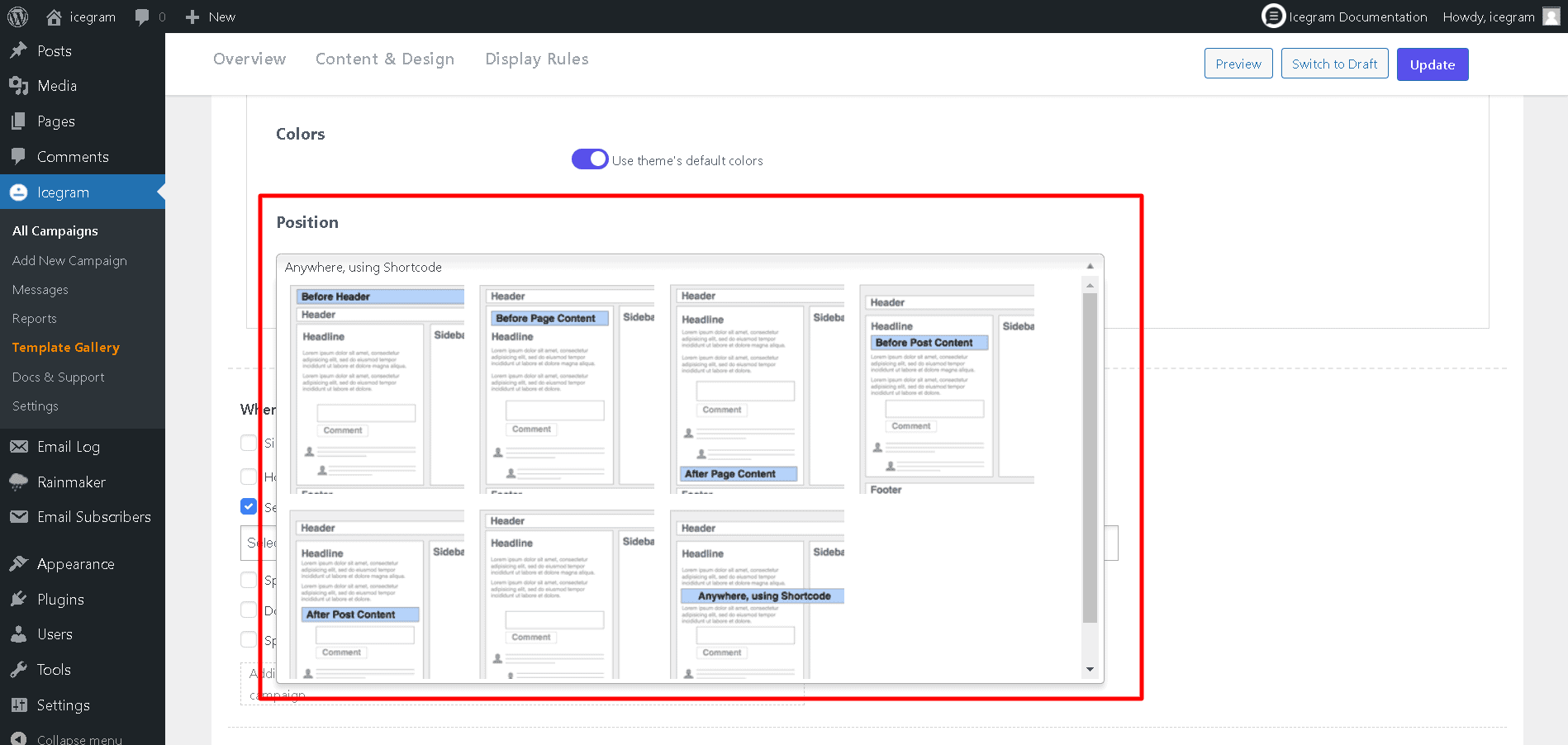Uncheck the checked blue checkbox
Screen dimensions: 1568x745
249,506
